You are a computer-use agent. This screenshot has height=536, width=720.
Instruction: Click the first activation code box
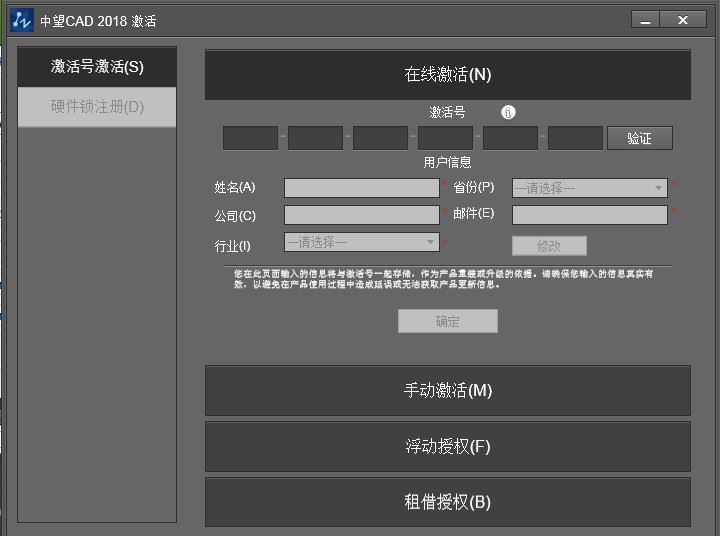pyautogui.click(x=251, y=138)
